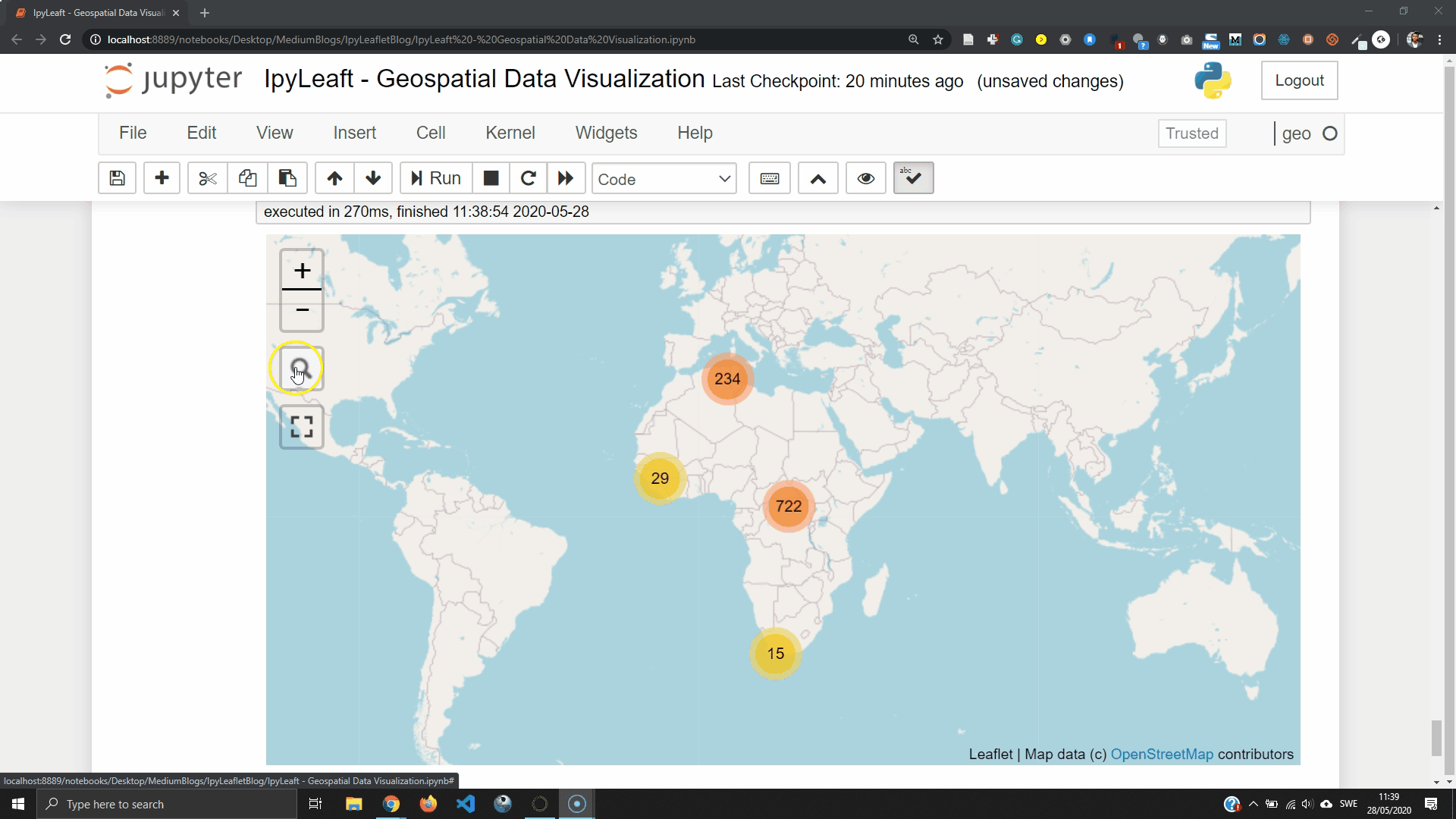Image resolution: width=1456 pixels, height=819 pixels.
Task: Interrupt the kernel with stop icon
Action: (491, 178)
